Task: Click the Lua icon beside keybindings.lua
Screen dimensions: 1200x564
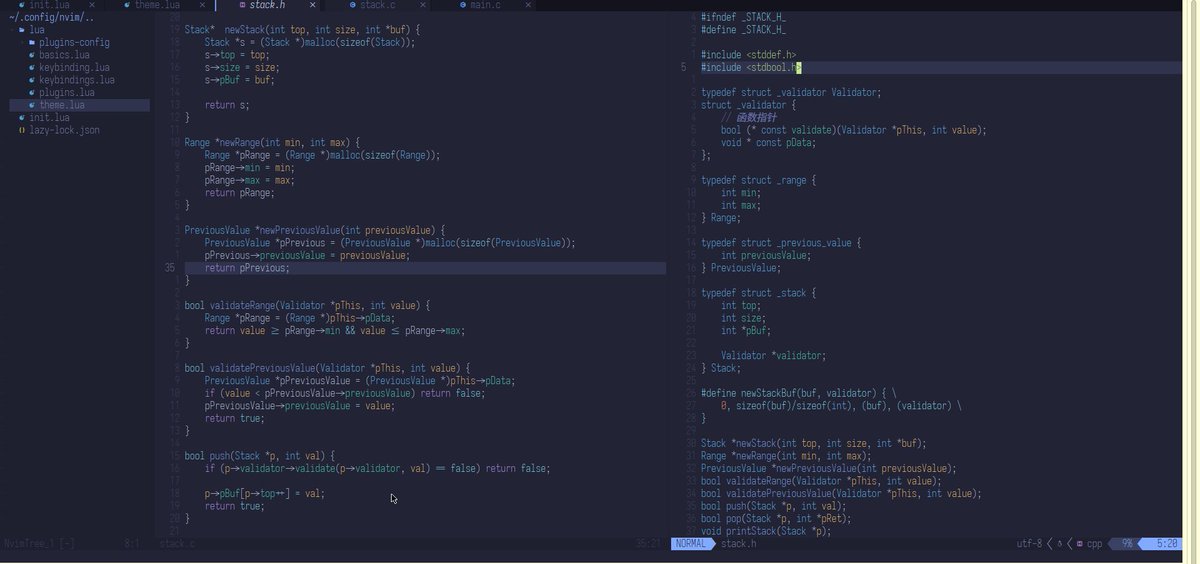Action: (33, 80)
